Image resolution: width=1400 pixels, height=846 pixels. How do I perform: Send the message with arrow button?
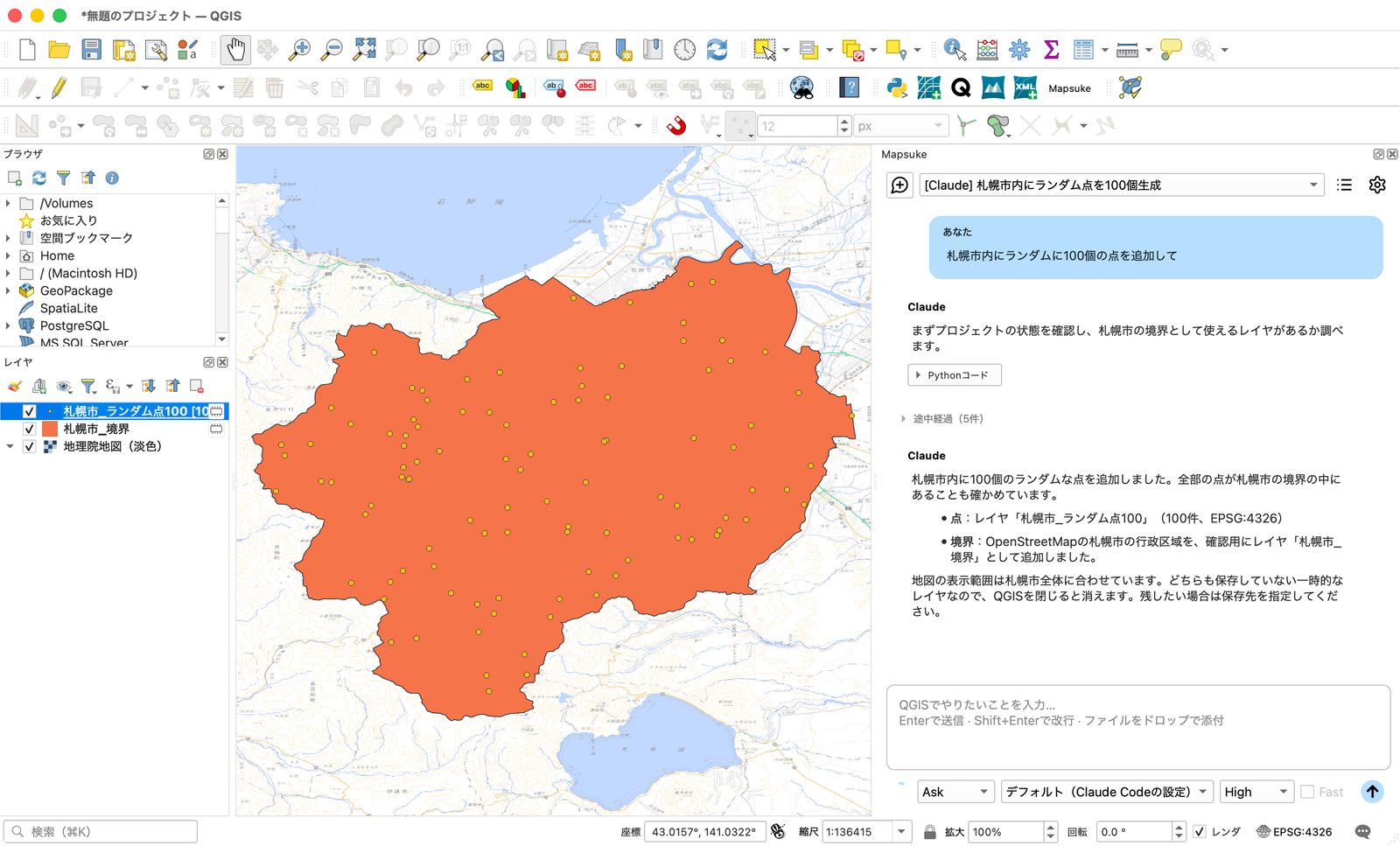[1372, 792]
